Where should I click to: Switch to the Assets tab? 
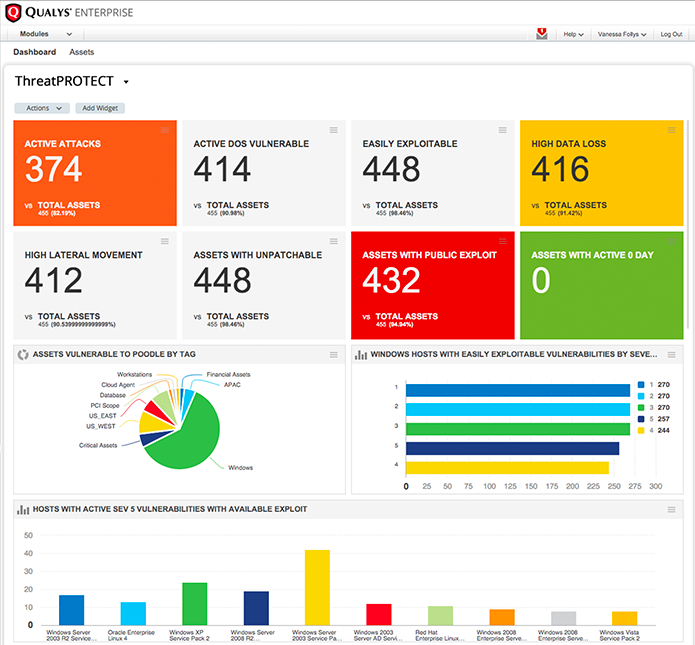coord(82,52)
